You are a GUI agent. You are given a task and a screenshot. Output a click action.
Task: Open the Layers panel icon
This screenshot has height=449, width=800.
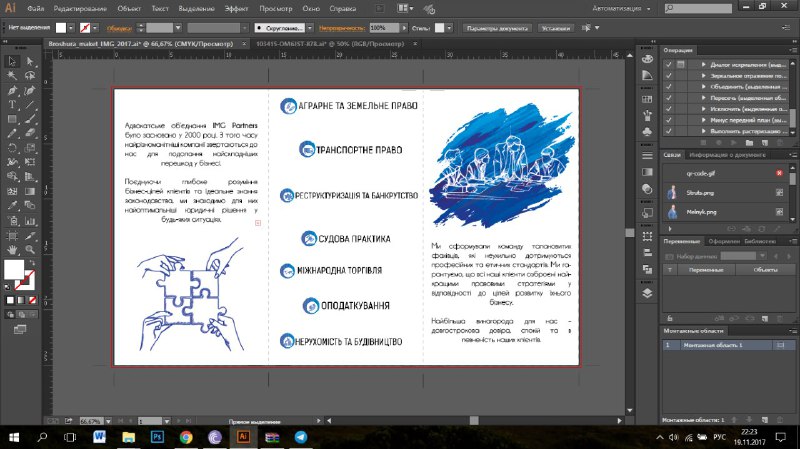tap(647, 293)
